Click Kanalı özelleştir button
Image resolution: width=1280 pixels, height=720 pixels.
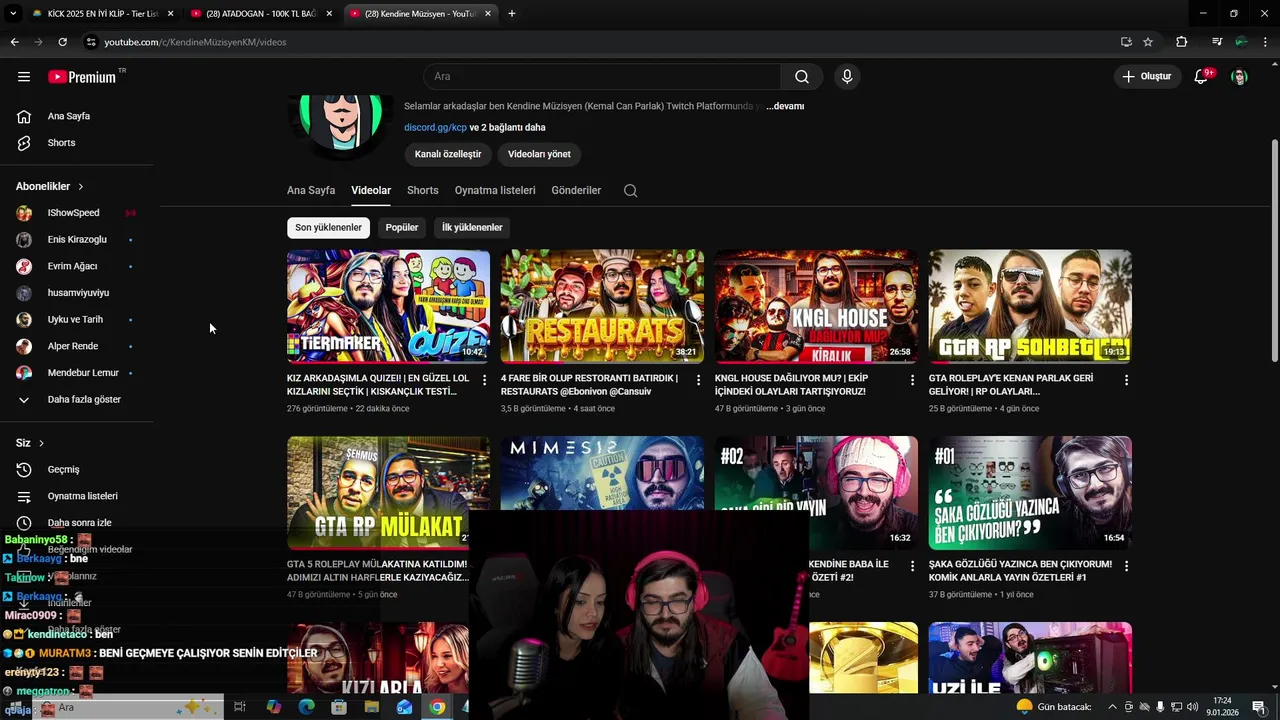(x=448, y=154)
